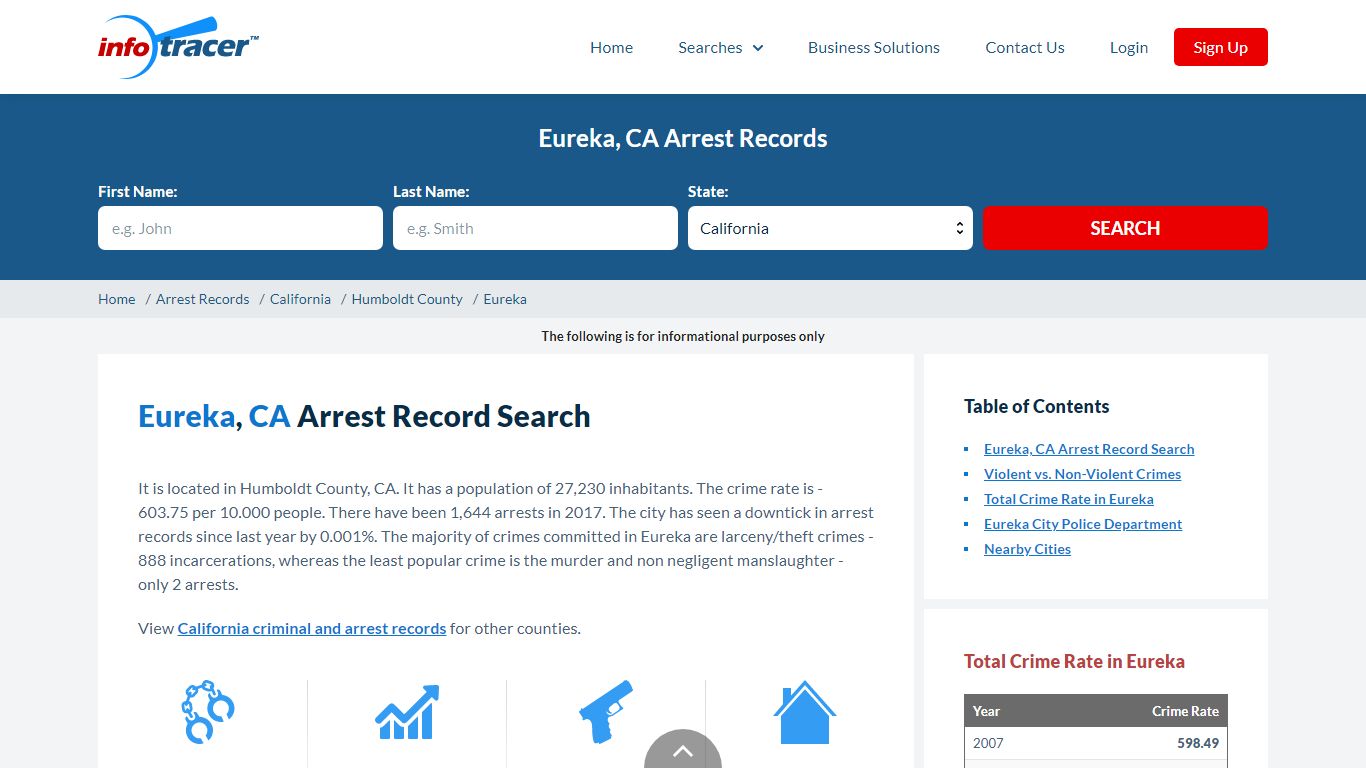
Task: Open California criminal and arrest records link
Action: click(x=312, y=628)
